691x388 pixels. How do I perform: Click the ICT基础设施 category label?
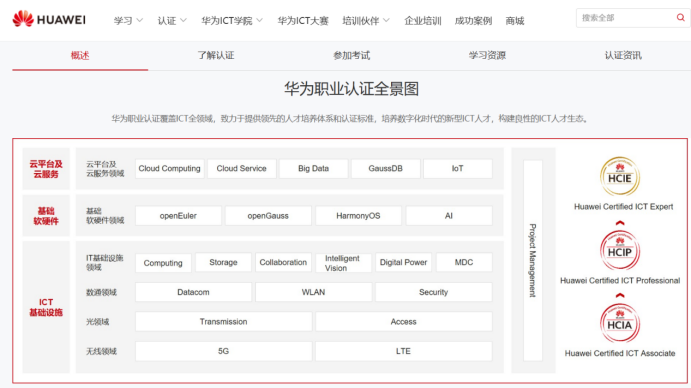[46, 307]
